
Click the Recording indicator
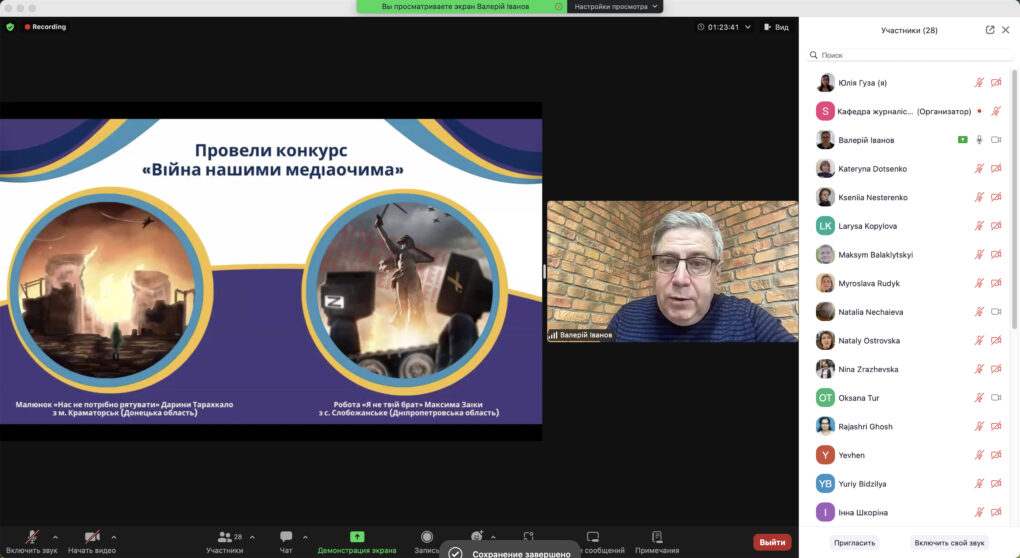(46, 27)
